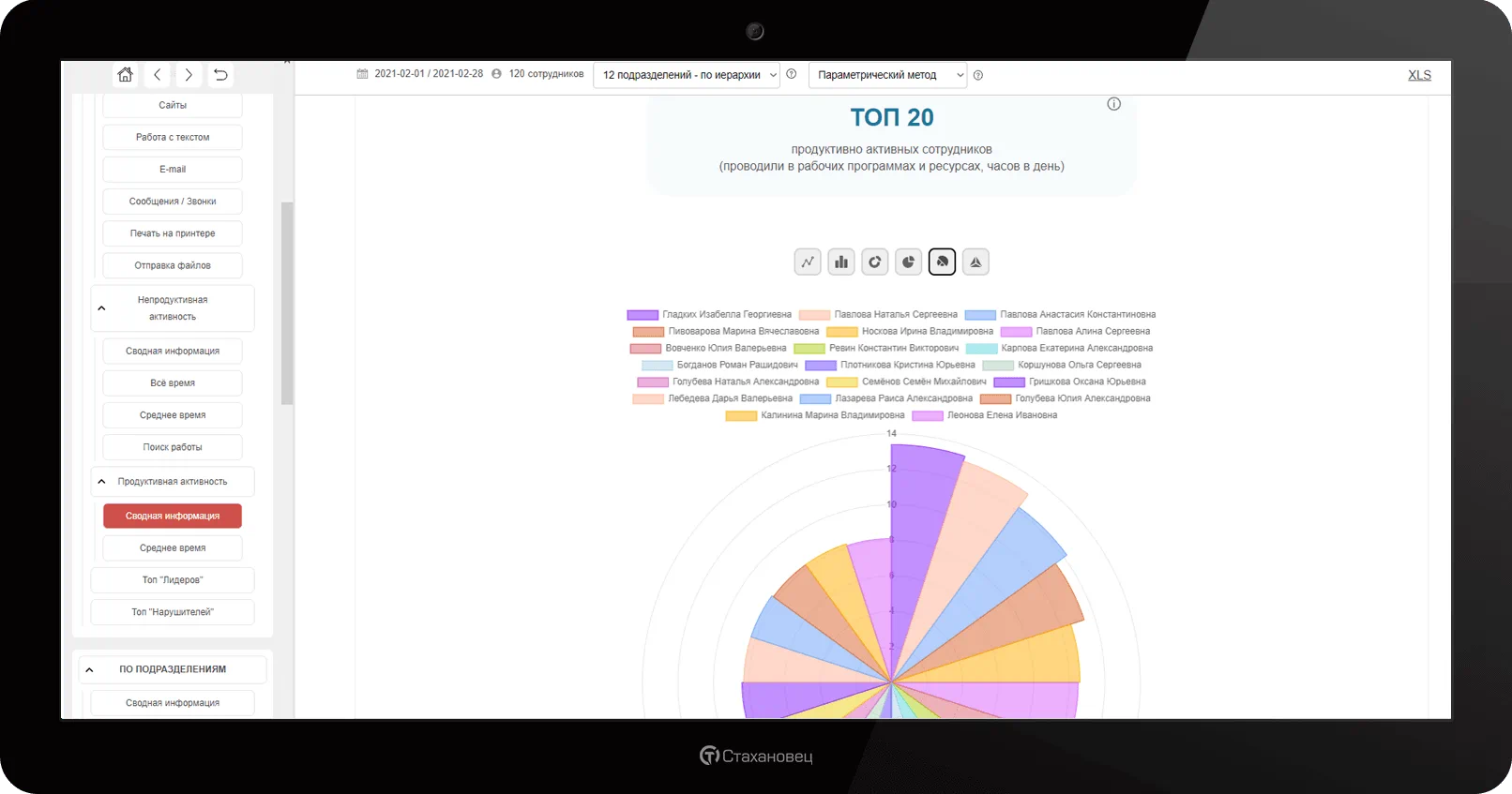Go to the home page icon
1512x794 pixels.
coord(126,75)
